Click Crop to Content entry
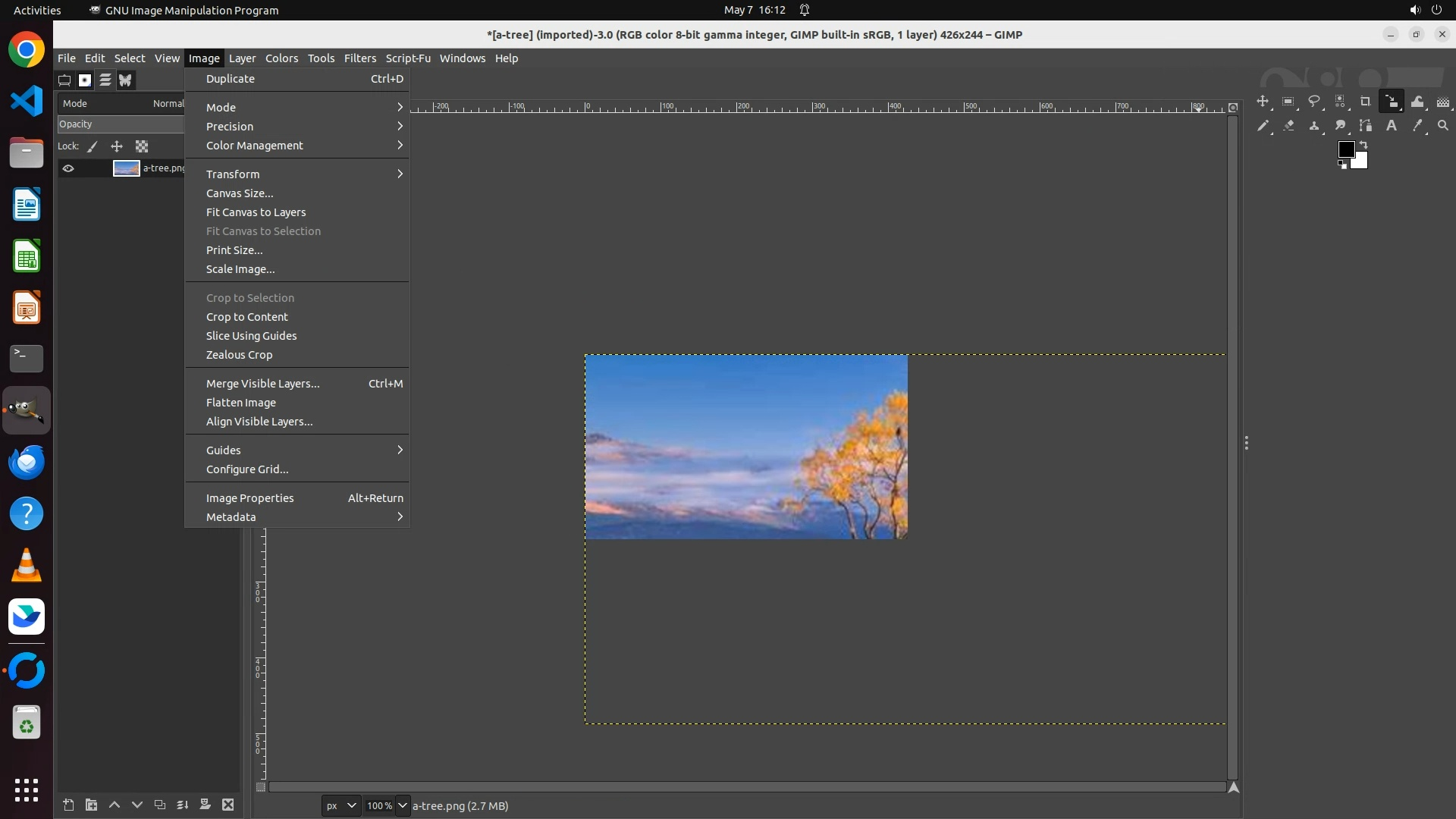Viewport: 1456px width, 819px height. 247,317
